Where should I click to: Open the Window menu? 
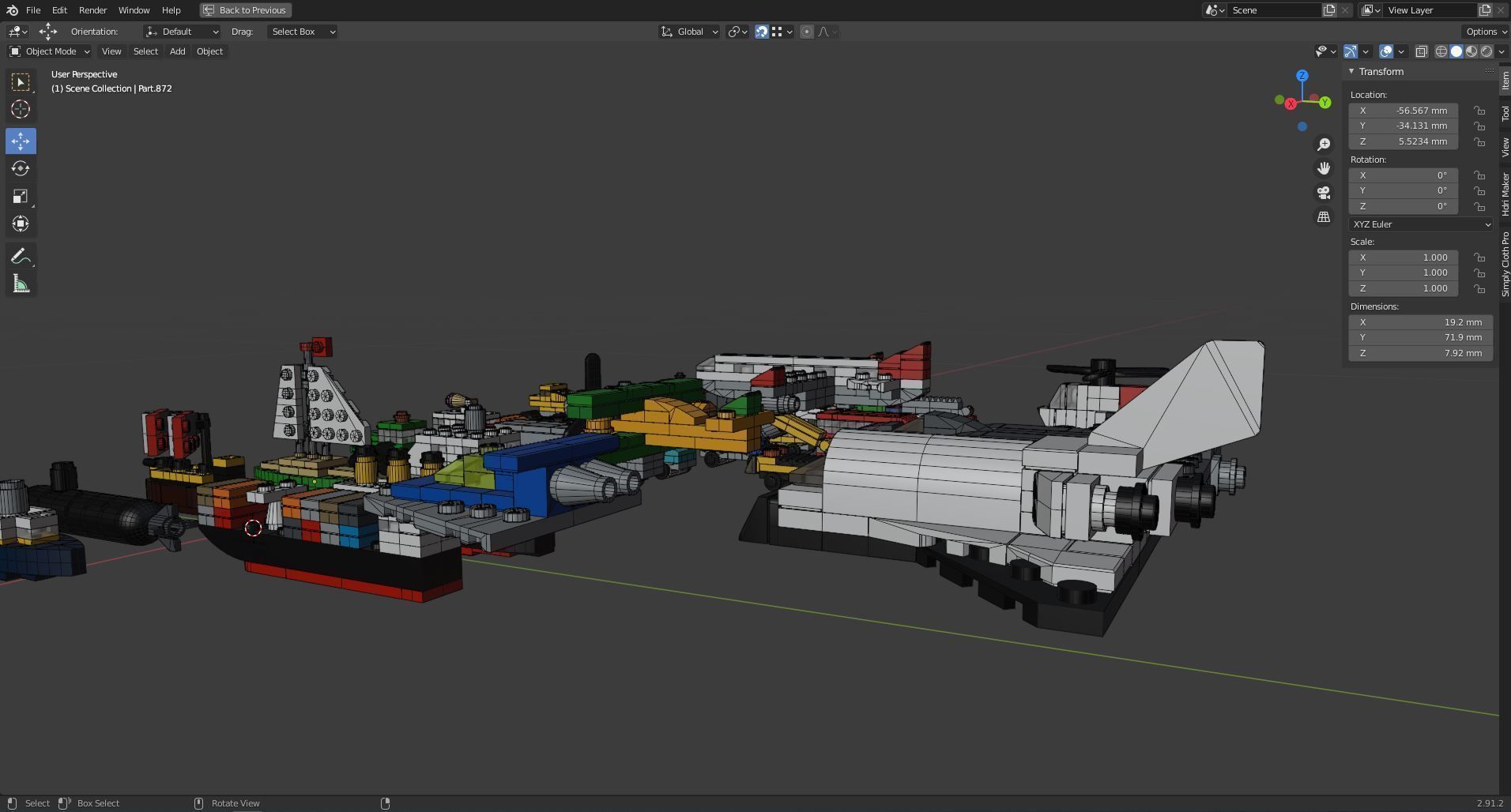(x=134, y=10)
